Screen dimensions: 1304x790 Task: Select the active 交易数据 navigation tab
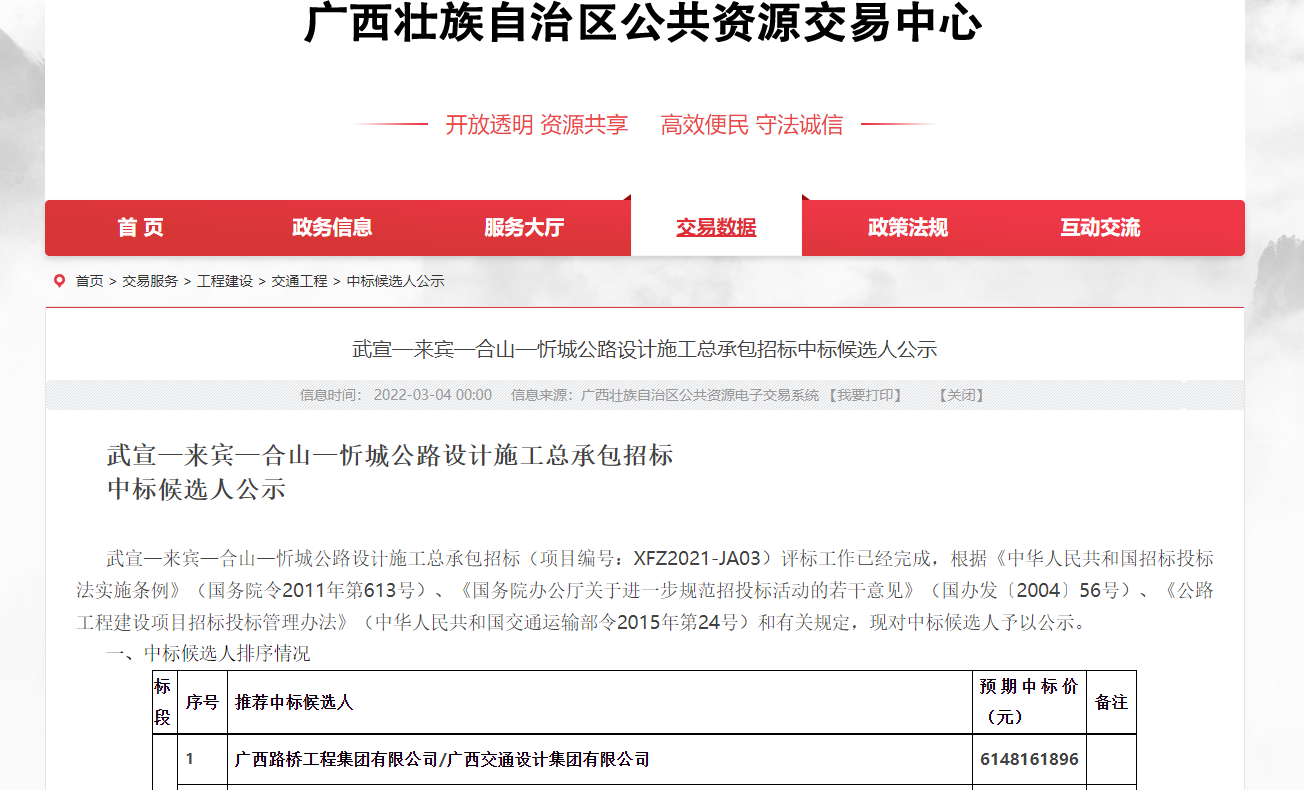point(716,228)
